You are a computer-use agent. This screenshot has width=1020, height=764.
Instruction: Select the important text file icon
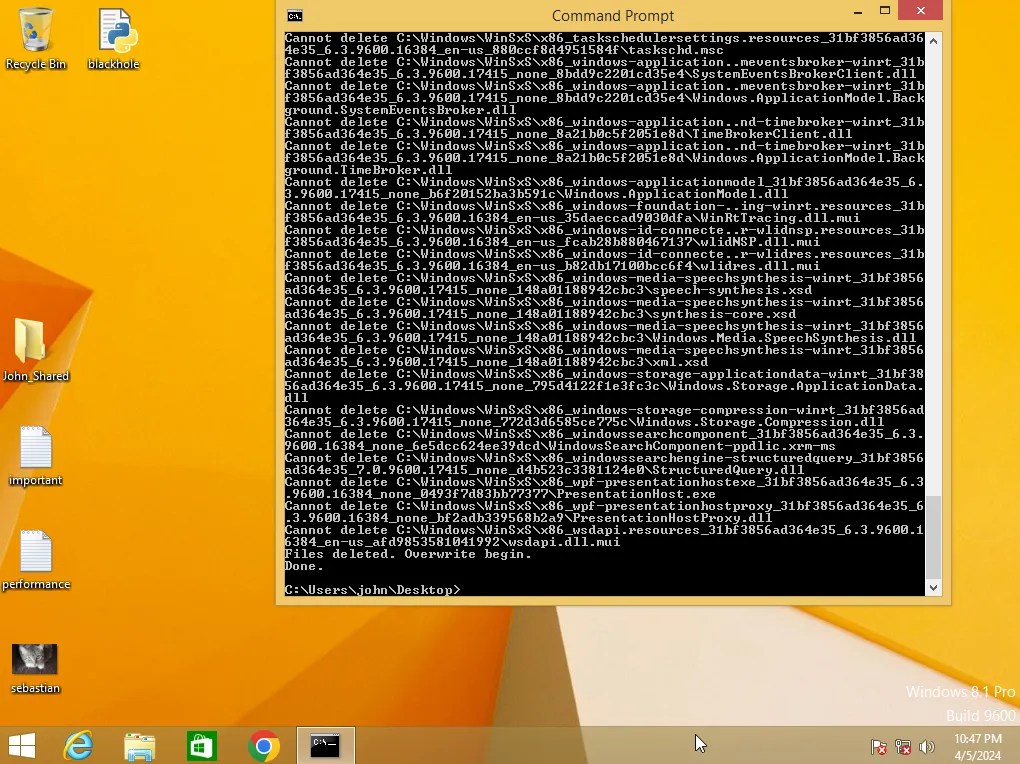(x=36, y=449)
